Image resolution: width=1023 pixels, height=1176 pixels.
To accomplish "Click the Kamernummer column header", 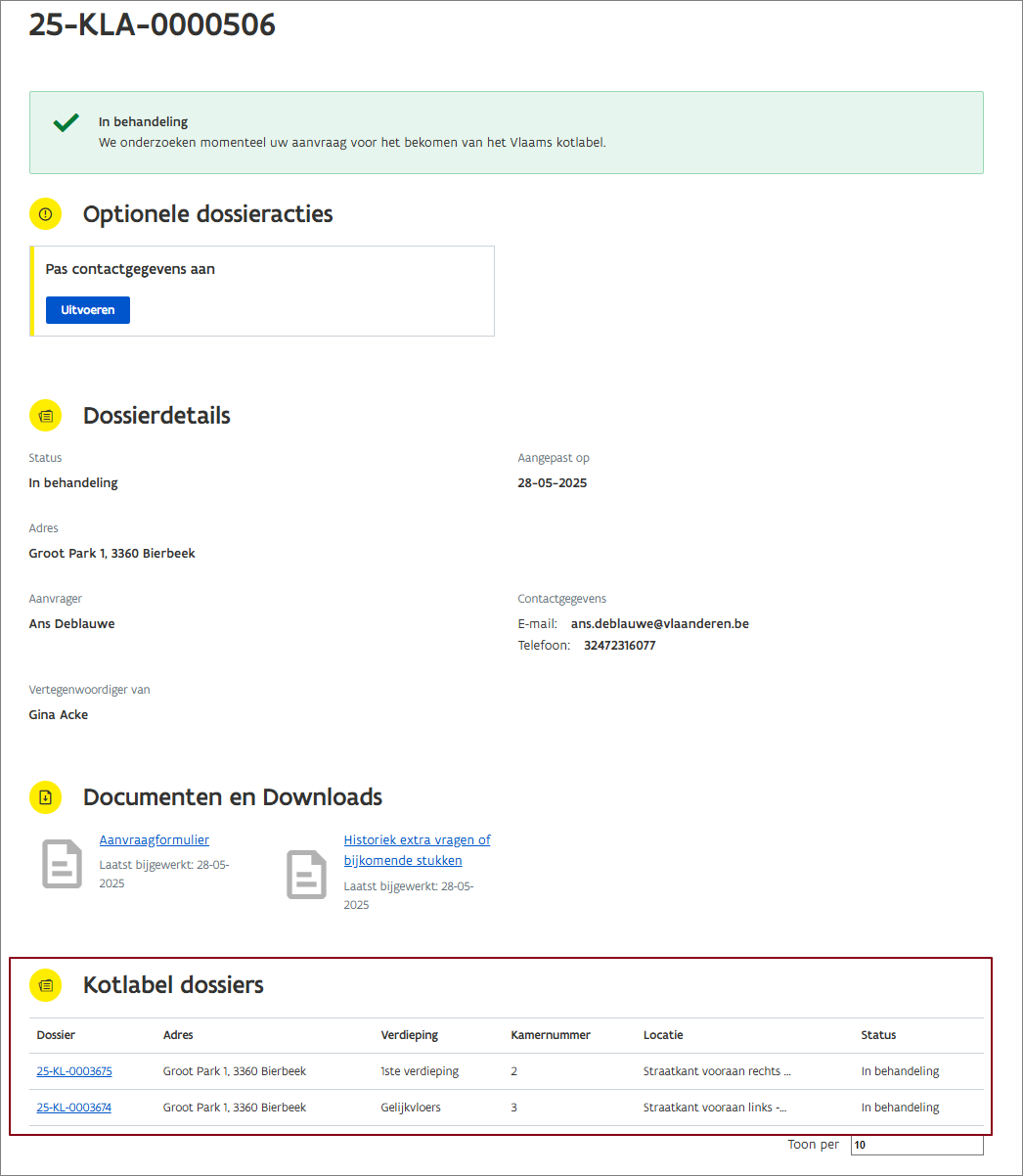I will tap(550, 1035).
